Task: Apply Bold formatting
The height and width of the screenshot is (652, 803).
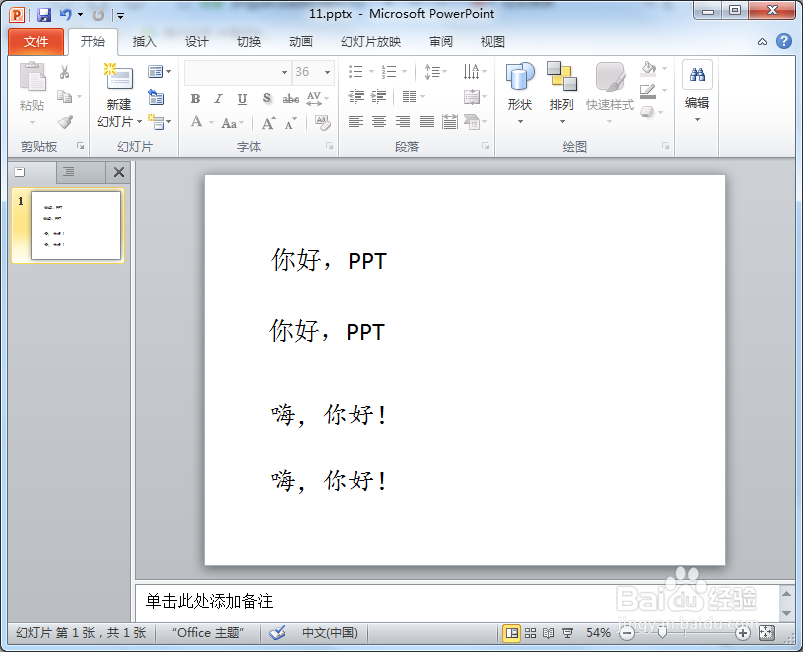Action: [195, 98]
